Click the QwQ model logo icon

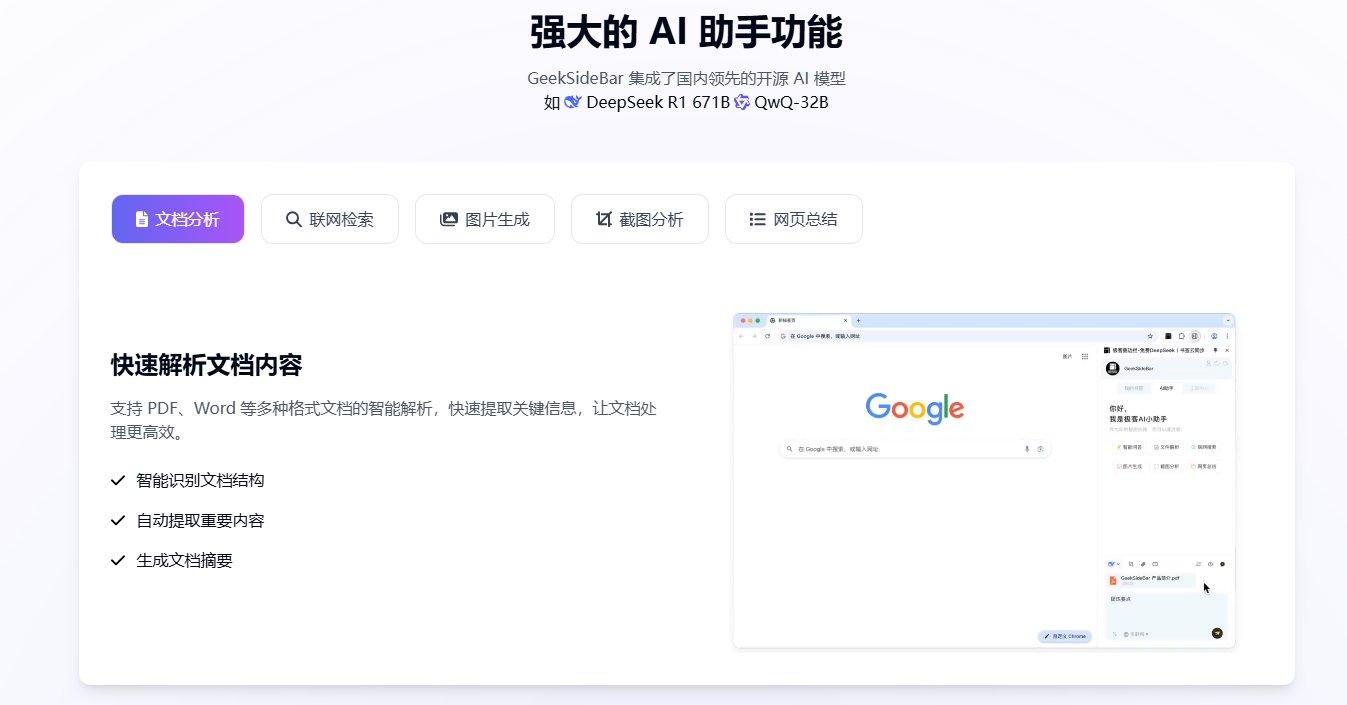click(742, 102)
